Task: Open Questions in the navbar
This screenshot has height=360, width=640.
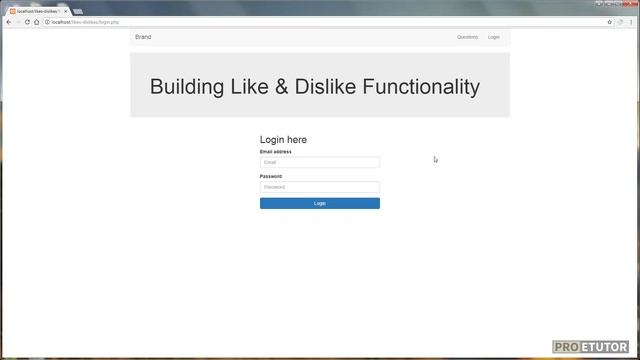Action: coord(467,37)
